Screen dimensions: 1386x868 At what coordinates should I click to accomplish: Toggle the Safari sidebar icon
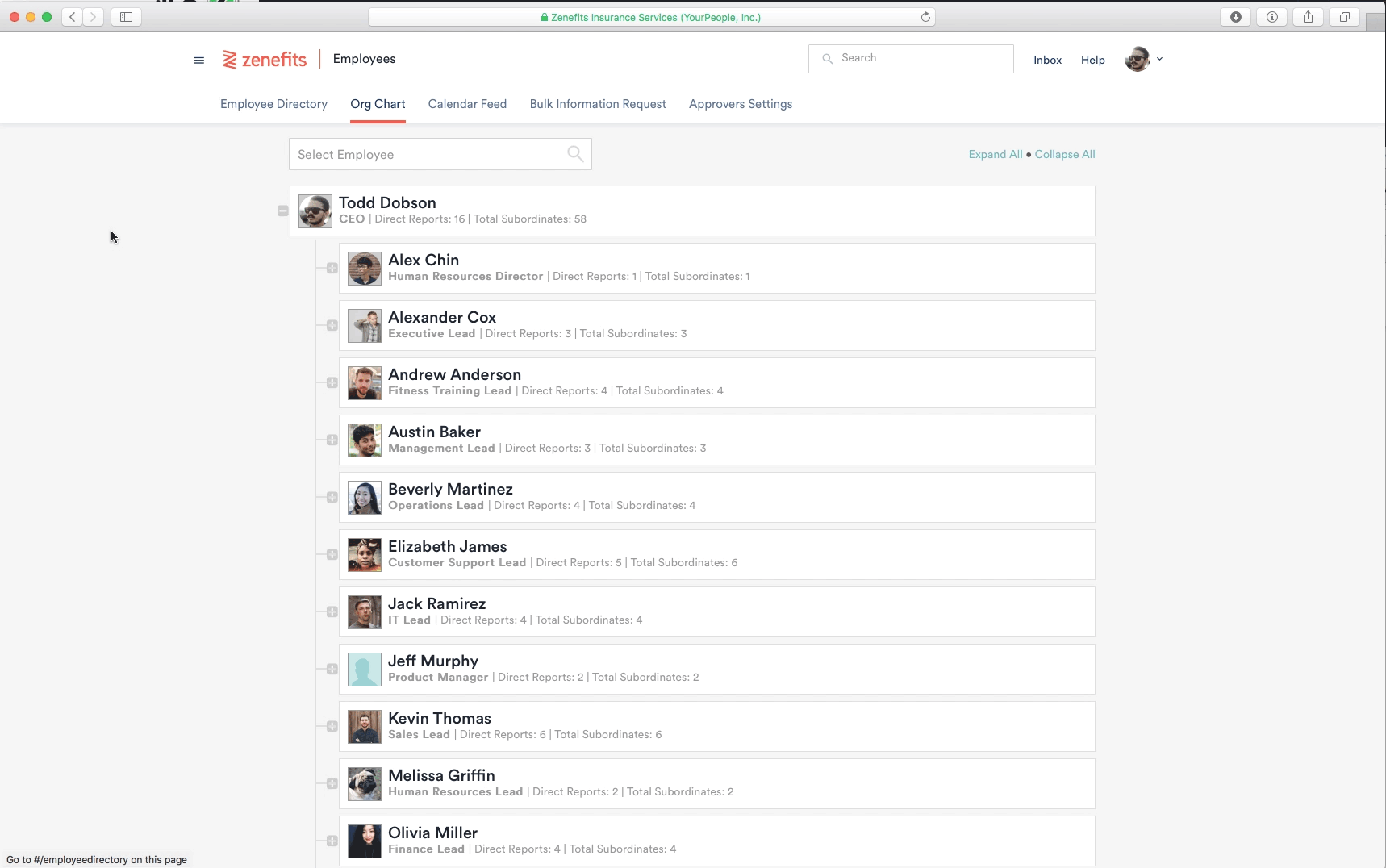click(x=126, y=17)
